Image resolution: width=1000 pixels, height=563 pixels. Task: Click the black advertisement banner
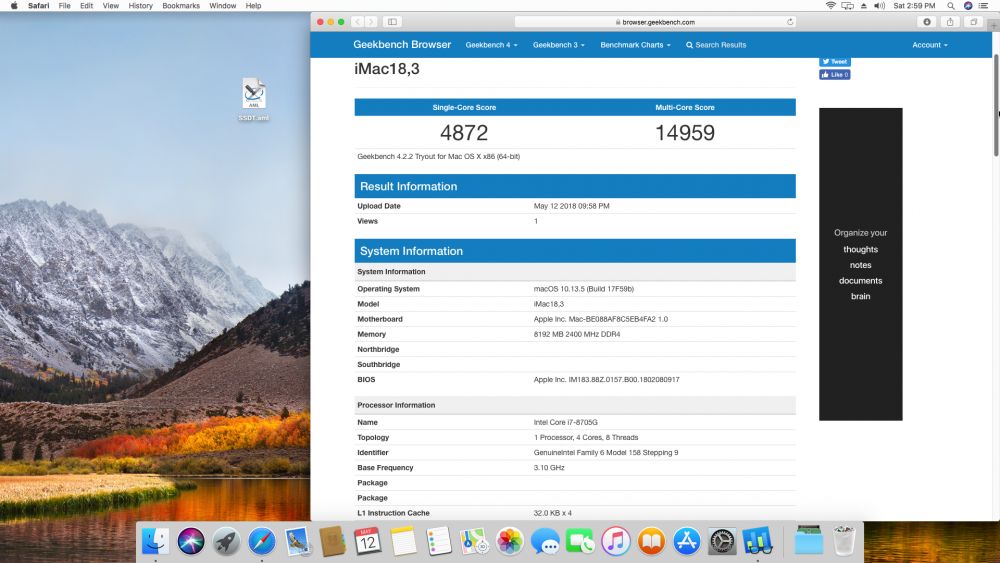pyautogui.click(x=860, y=264)
